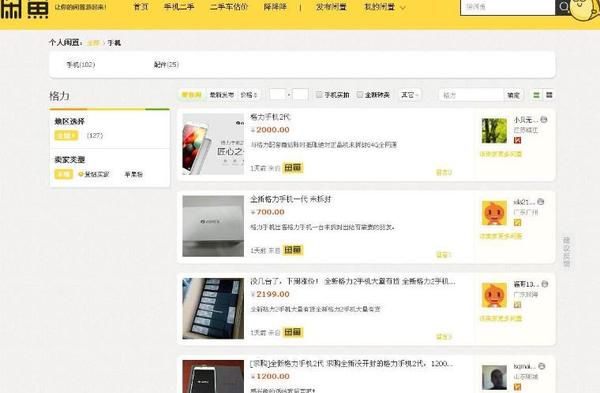Switch to list view layout icon
Image resolution: width=600 pixels, height=393 pixels.
pyautogui.click(x=536, y=95)
